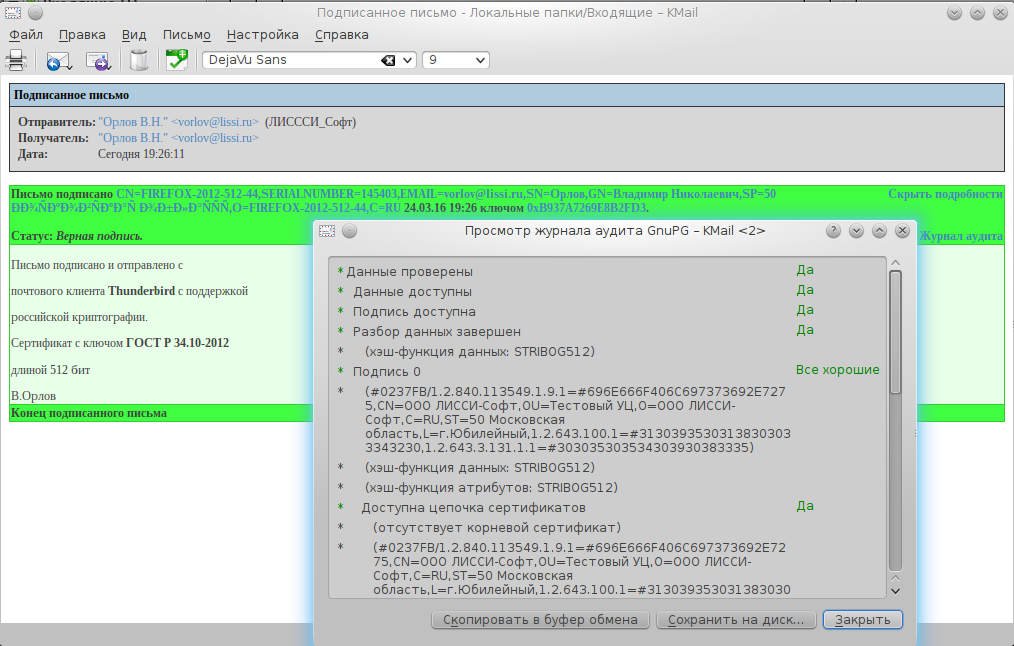The width and height of the screenshot is (1014, 646).
Task: Create a to-do from the message icon
Action: pos(177,59)
